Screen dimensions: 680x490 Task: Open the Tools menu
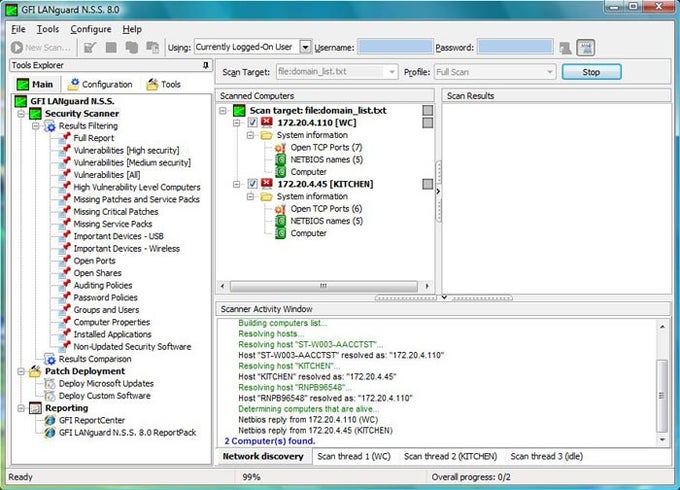coord(48,29)
